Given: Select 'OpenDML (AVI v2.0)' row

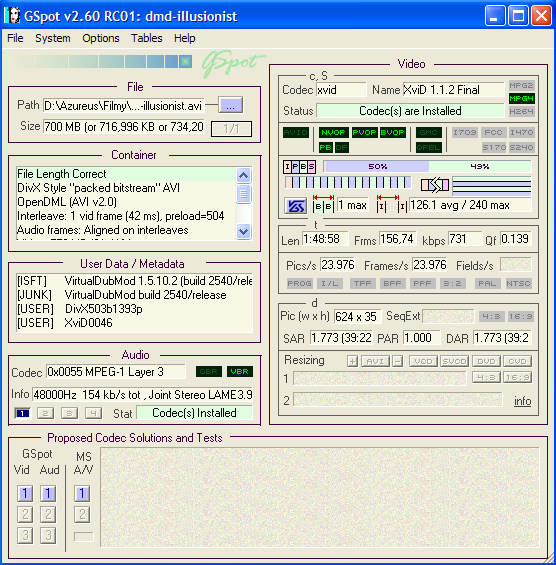Looking at the screenshot, I should point(126,202).
